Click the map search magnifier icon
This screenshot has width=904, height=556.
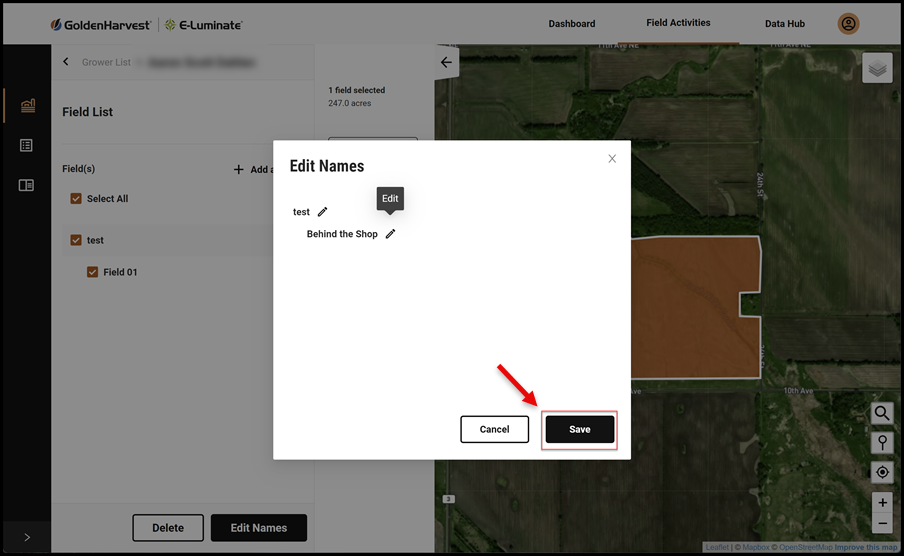click(882, 413)
